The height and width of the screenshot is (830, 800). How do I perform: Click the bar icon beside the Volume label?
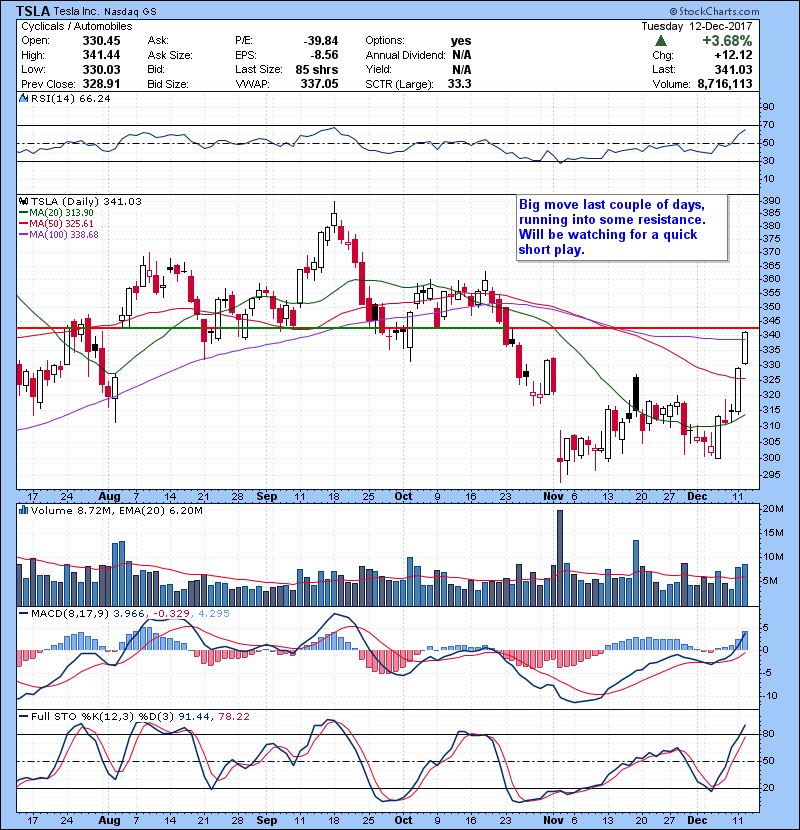pyautogui.click(x=23, y=510)
